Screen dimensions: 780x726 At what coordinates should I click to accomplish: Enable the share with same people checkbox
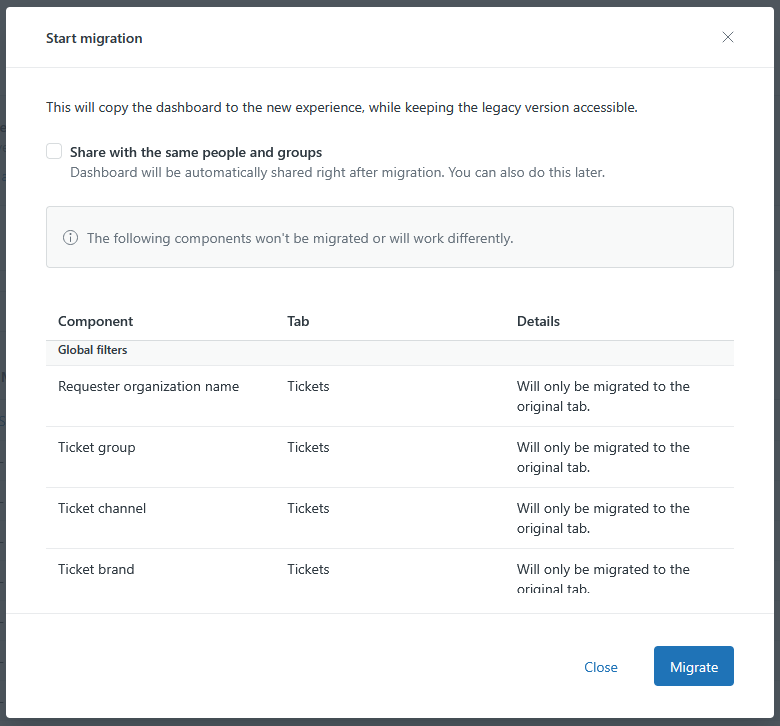click(54, 152)
